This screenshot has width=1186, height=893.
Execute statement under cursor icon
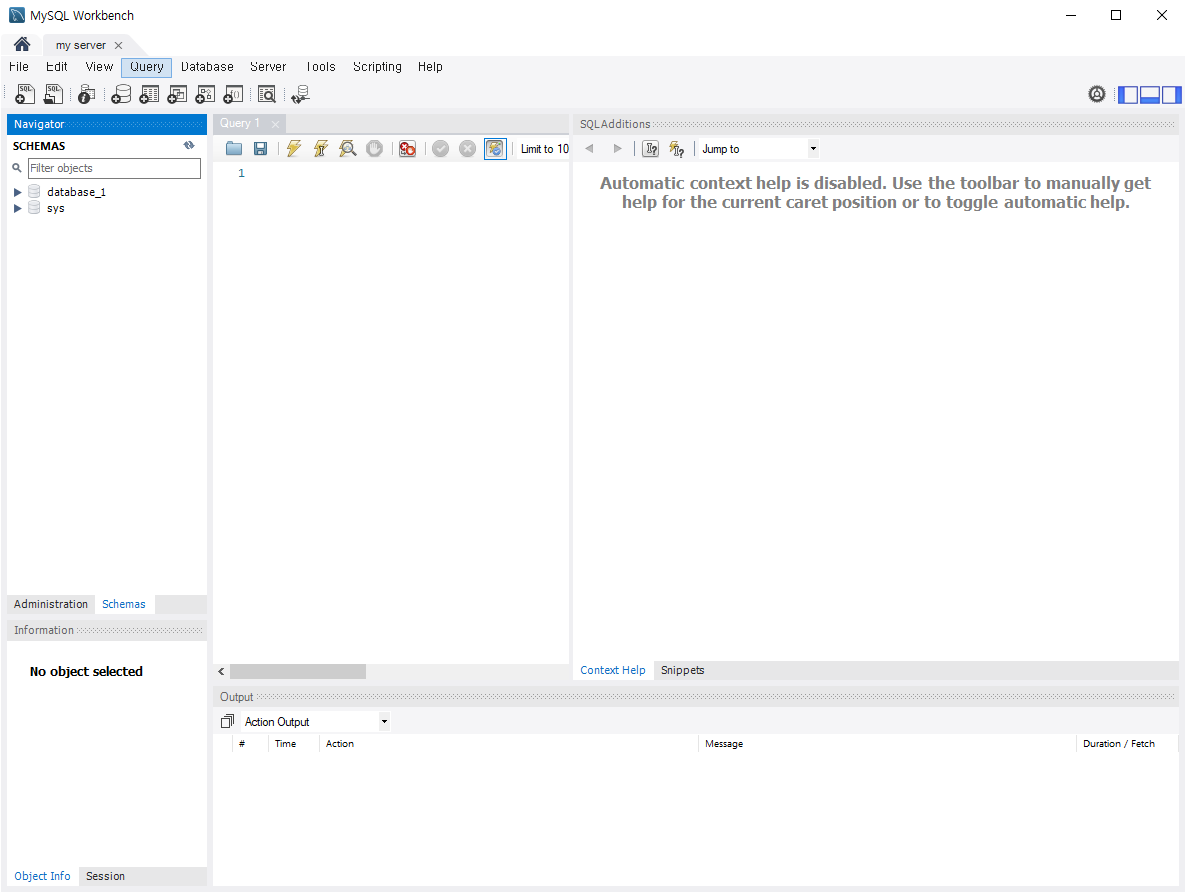pos(321,149)
